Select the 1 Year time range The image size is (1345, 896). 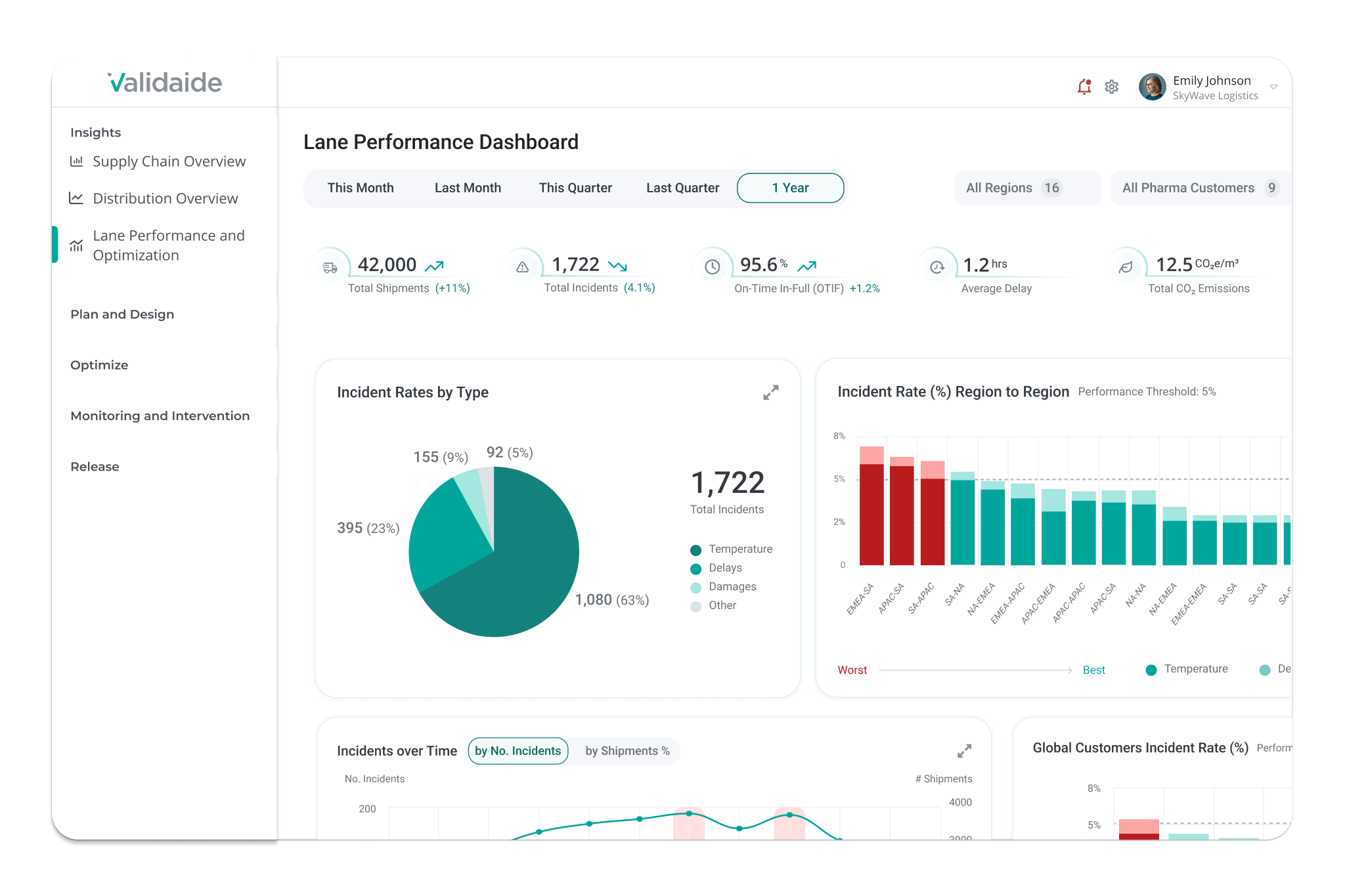pyautogui.click(x=790, y=188)
